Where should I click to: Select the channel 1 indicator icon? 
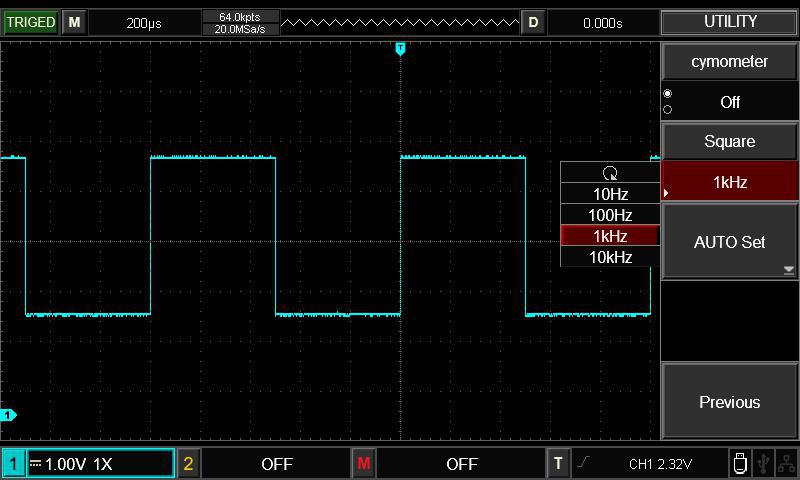13,463
